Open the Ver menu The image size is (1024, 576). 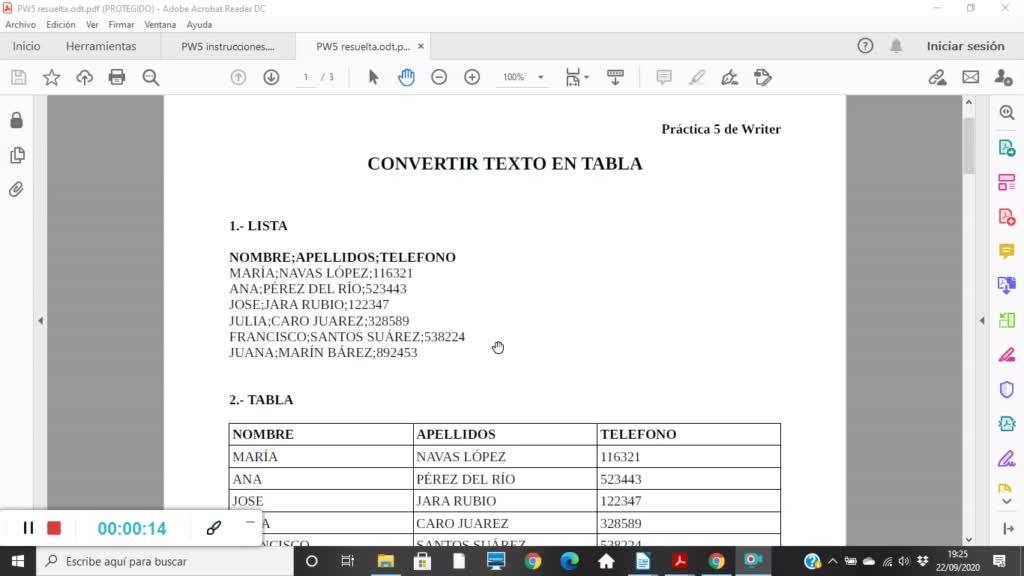pos(92,25)
